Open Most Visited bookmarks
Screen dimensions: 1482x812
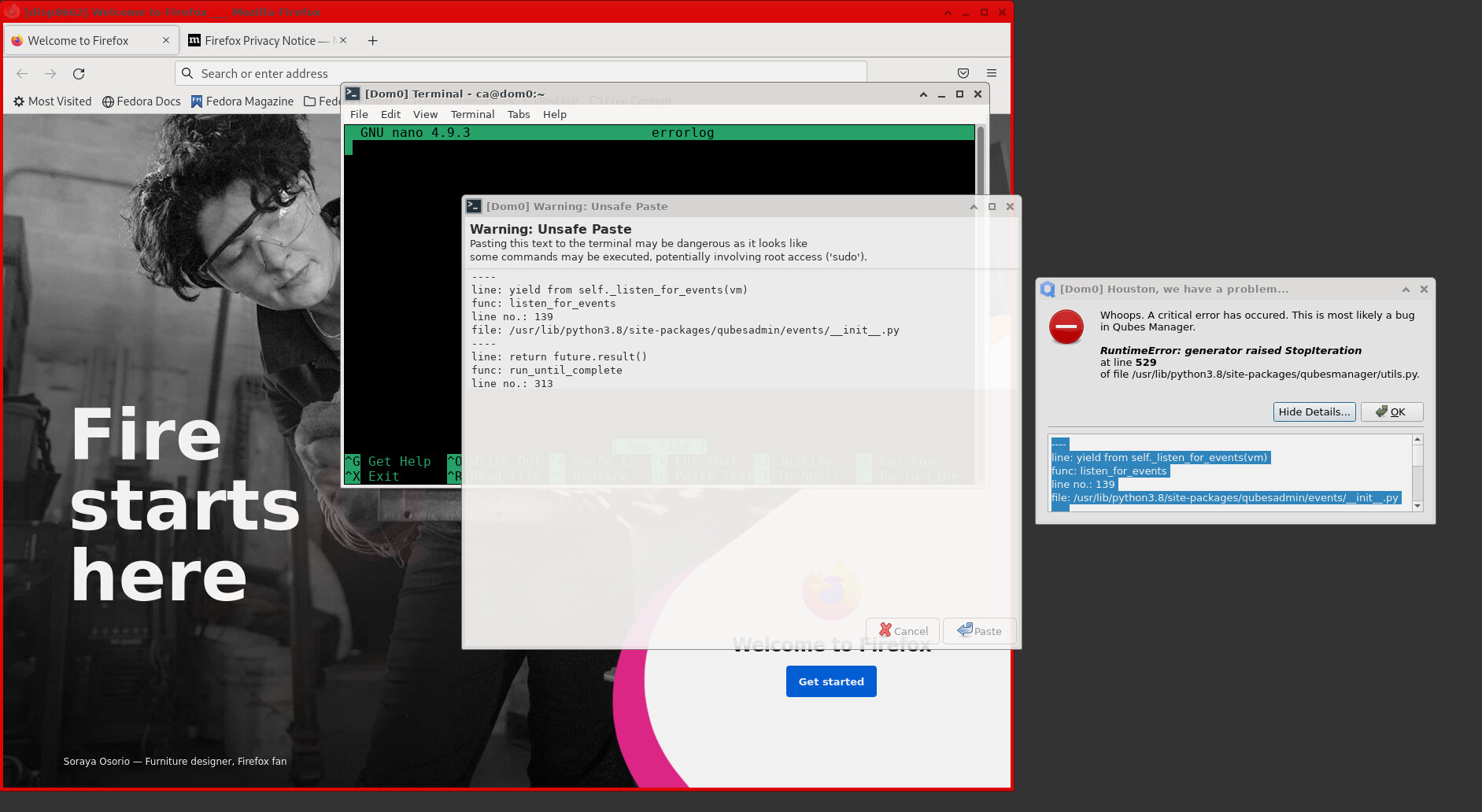coord(52,101)
